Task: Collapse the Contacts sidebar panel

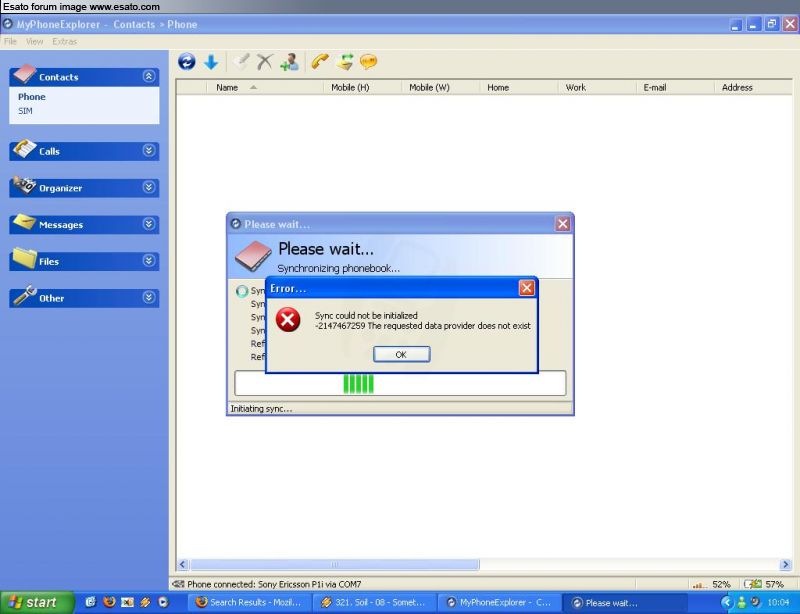Action: [x=148, y=77]
